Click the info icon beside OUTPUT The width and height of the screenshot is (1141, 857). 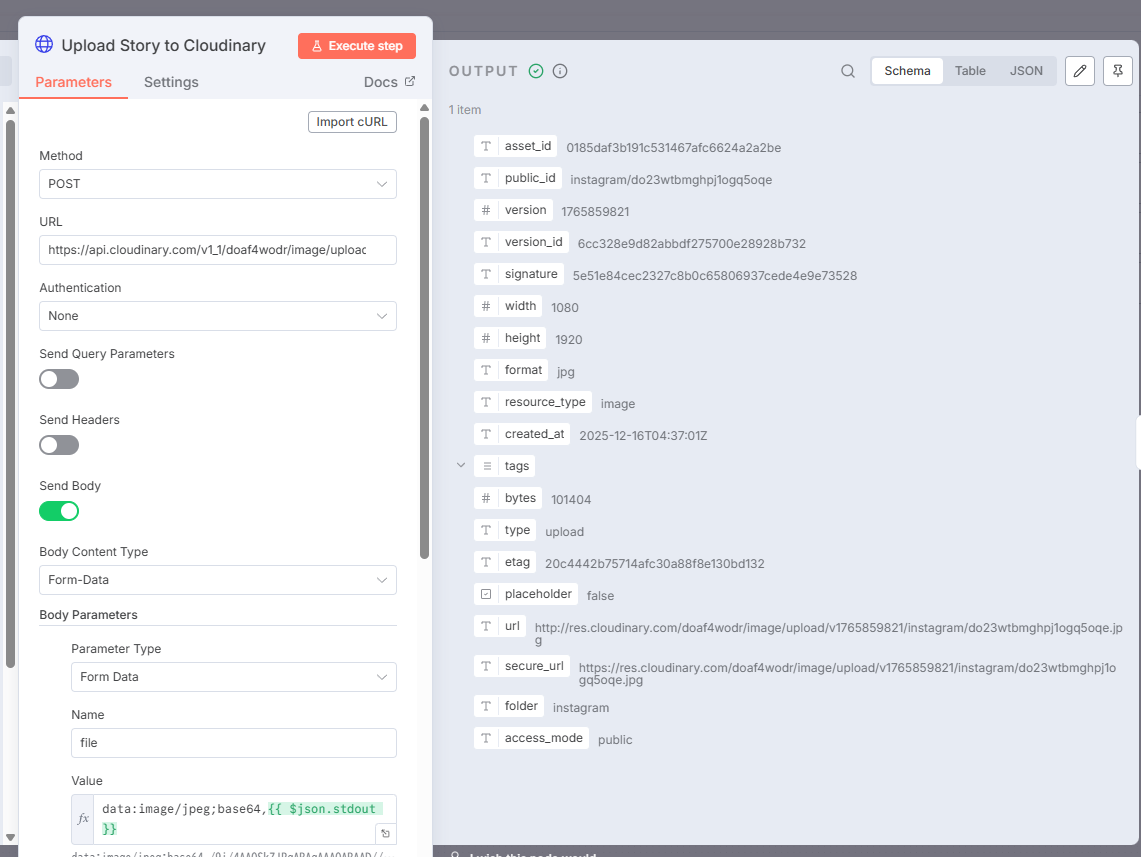[x=560, y=71]
